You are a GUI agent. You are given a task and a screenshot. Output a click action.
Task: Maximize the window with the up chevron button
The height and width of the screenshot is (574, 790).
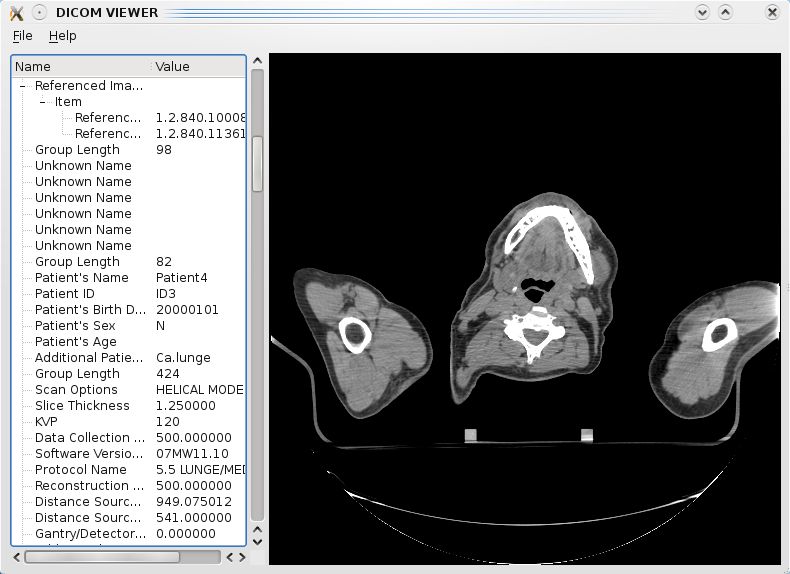(x=725, y=13)
